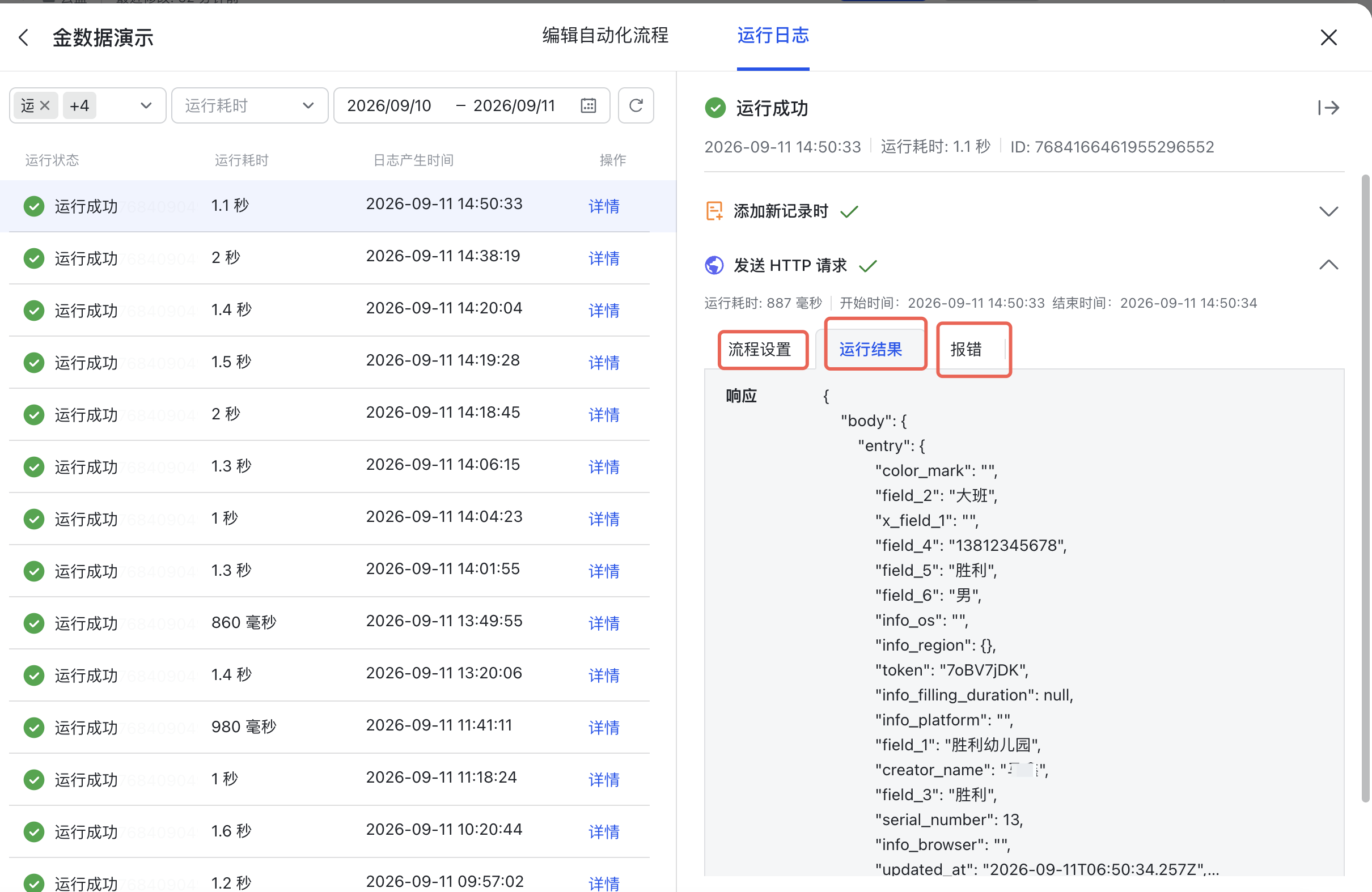Click the +4 filter tag
The height and width of the screenshot is (892, 1372).
tap(79, 105)
